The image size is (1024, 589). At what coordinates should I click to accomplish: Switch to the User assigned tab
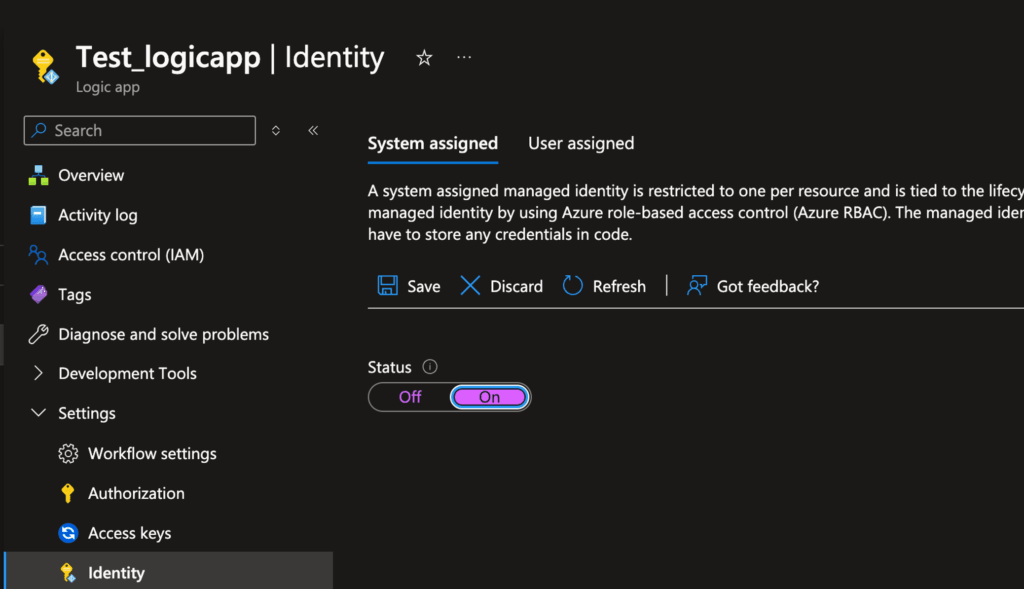coord(581,143)
